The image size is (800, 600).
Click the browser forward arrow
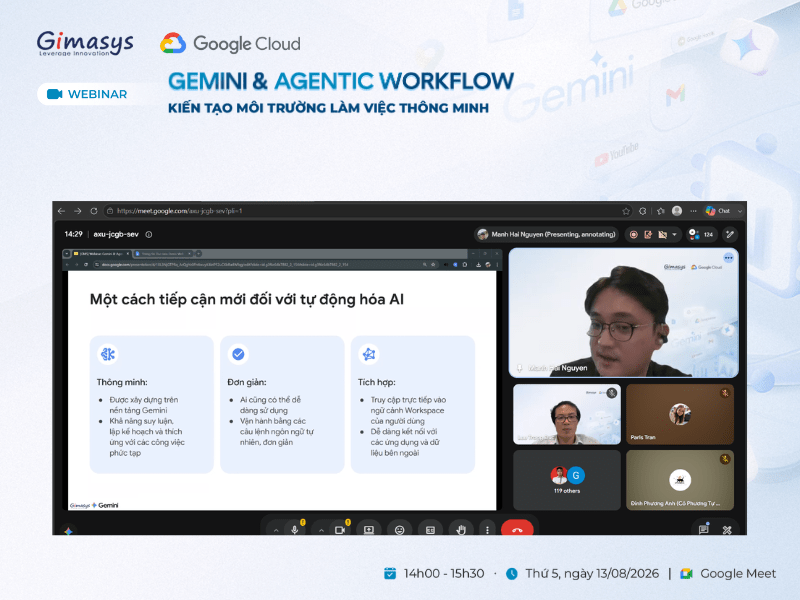point(78,211)
